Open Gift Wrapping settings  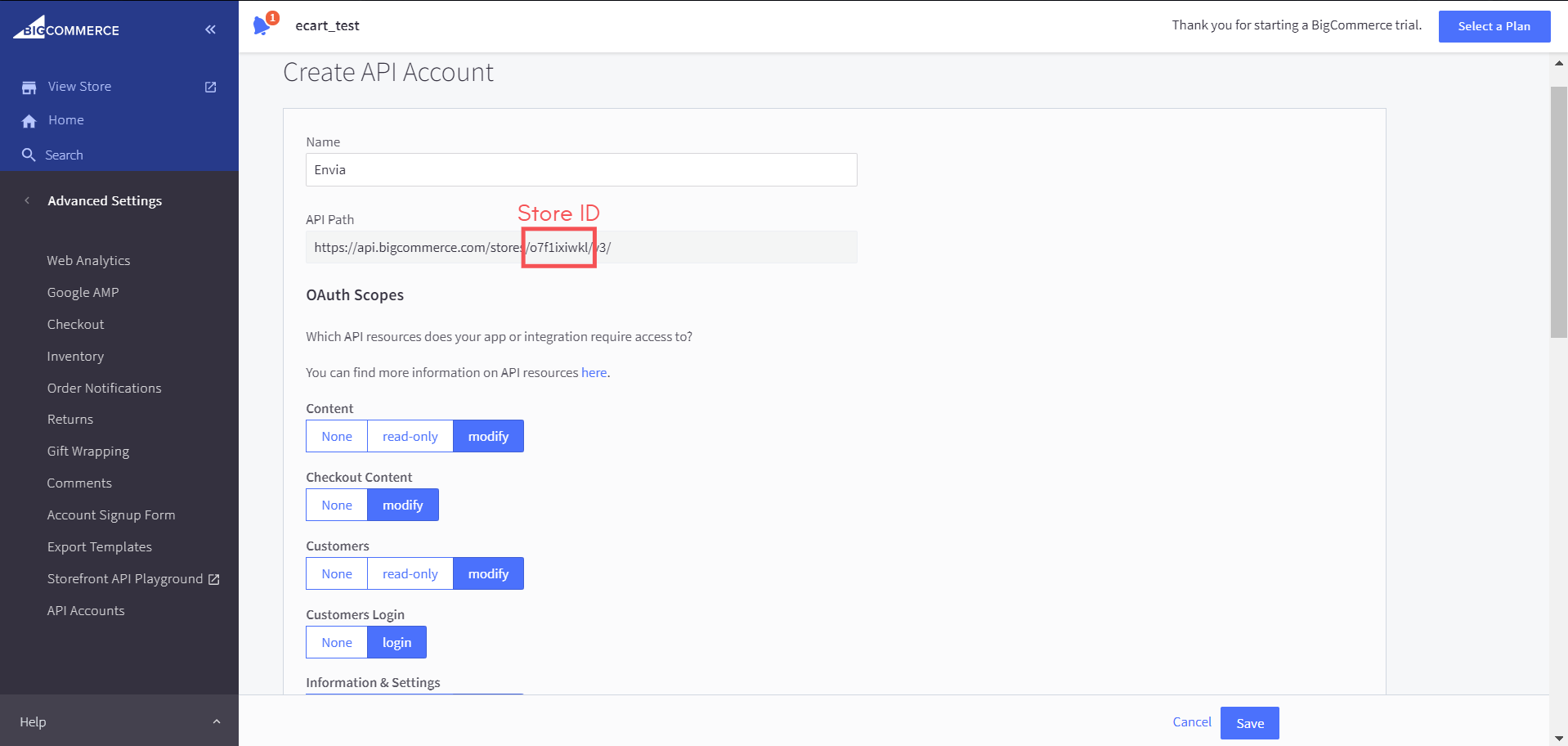[x=88, y=452]
